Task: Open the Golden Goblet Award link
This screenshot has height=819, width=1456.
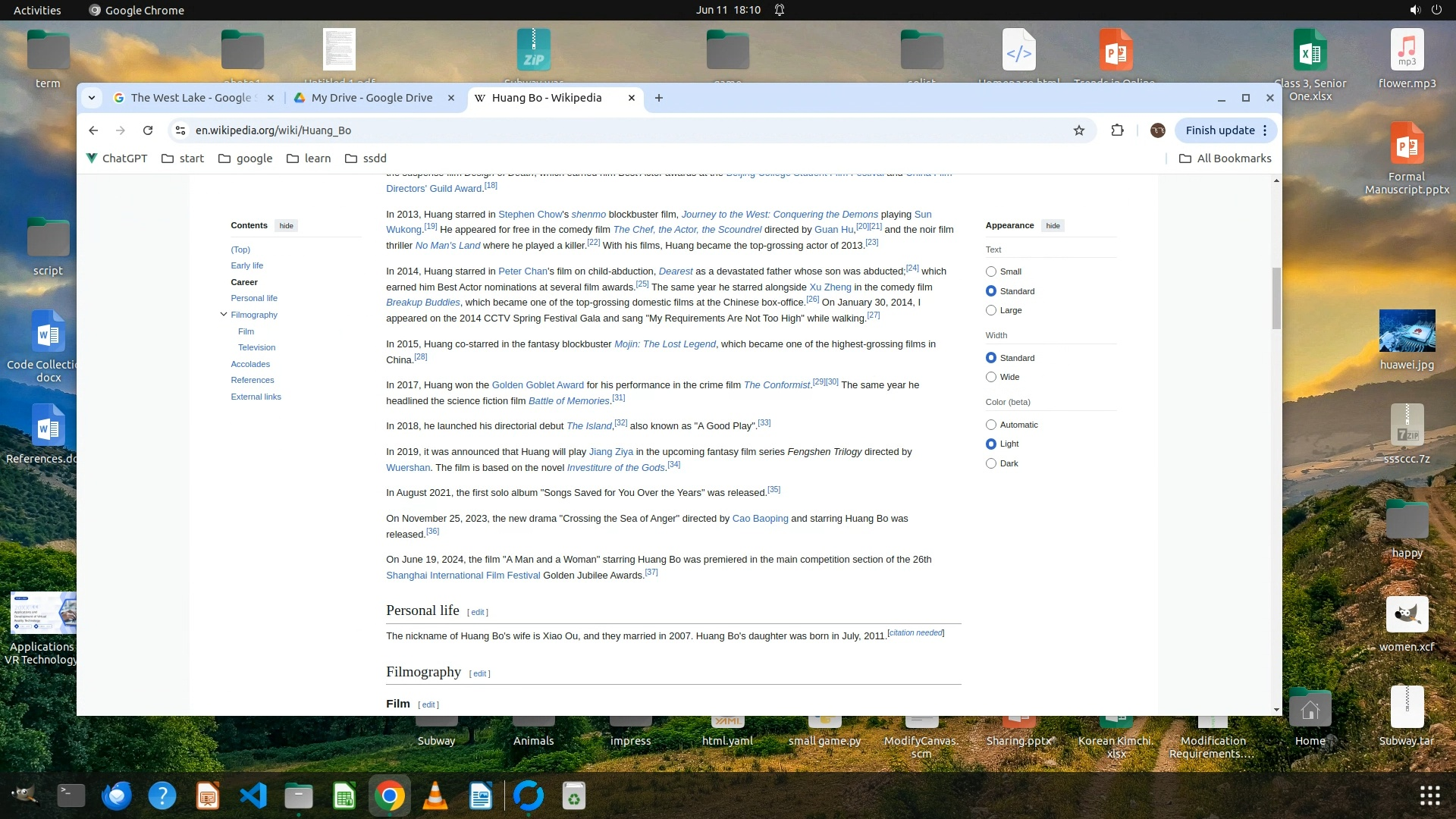Action: (x=538, y=385)
